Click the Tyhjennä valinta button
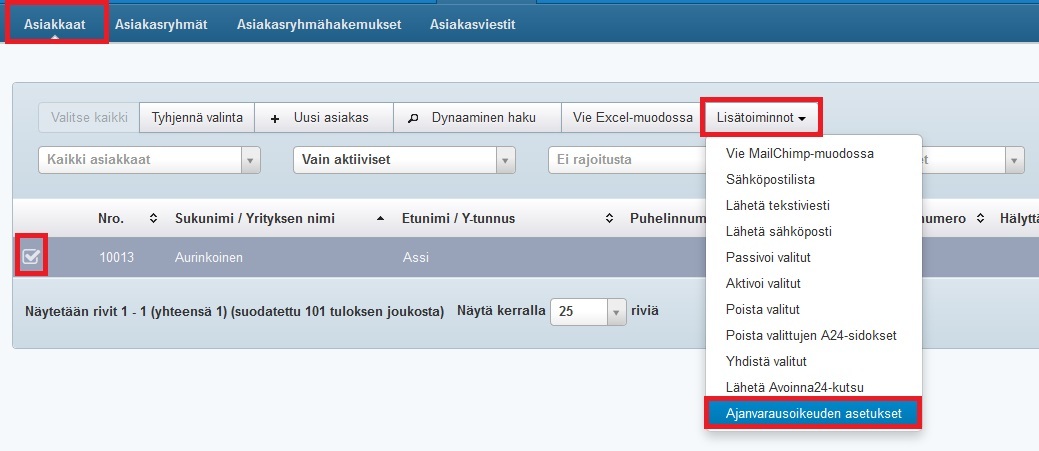This screenshot has width=1039, height=451. [x=197, y=118]
